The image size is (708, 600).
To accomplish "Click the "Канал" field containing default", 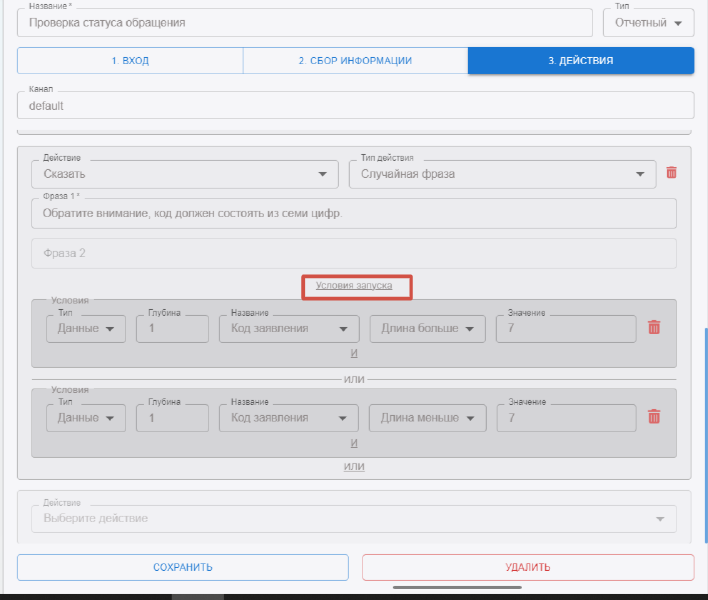I will point(355,105).
